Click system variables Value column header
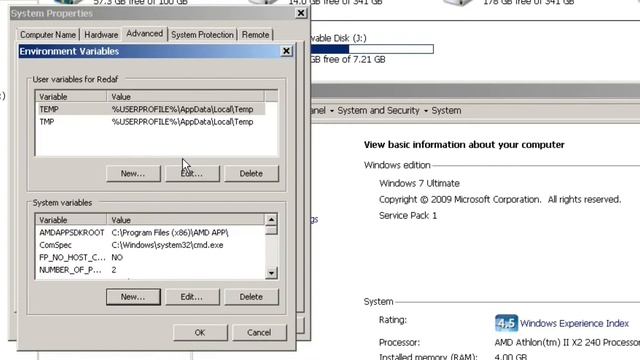 pyautogui.click(x=186, y=220)
